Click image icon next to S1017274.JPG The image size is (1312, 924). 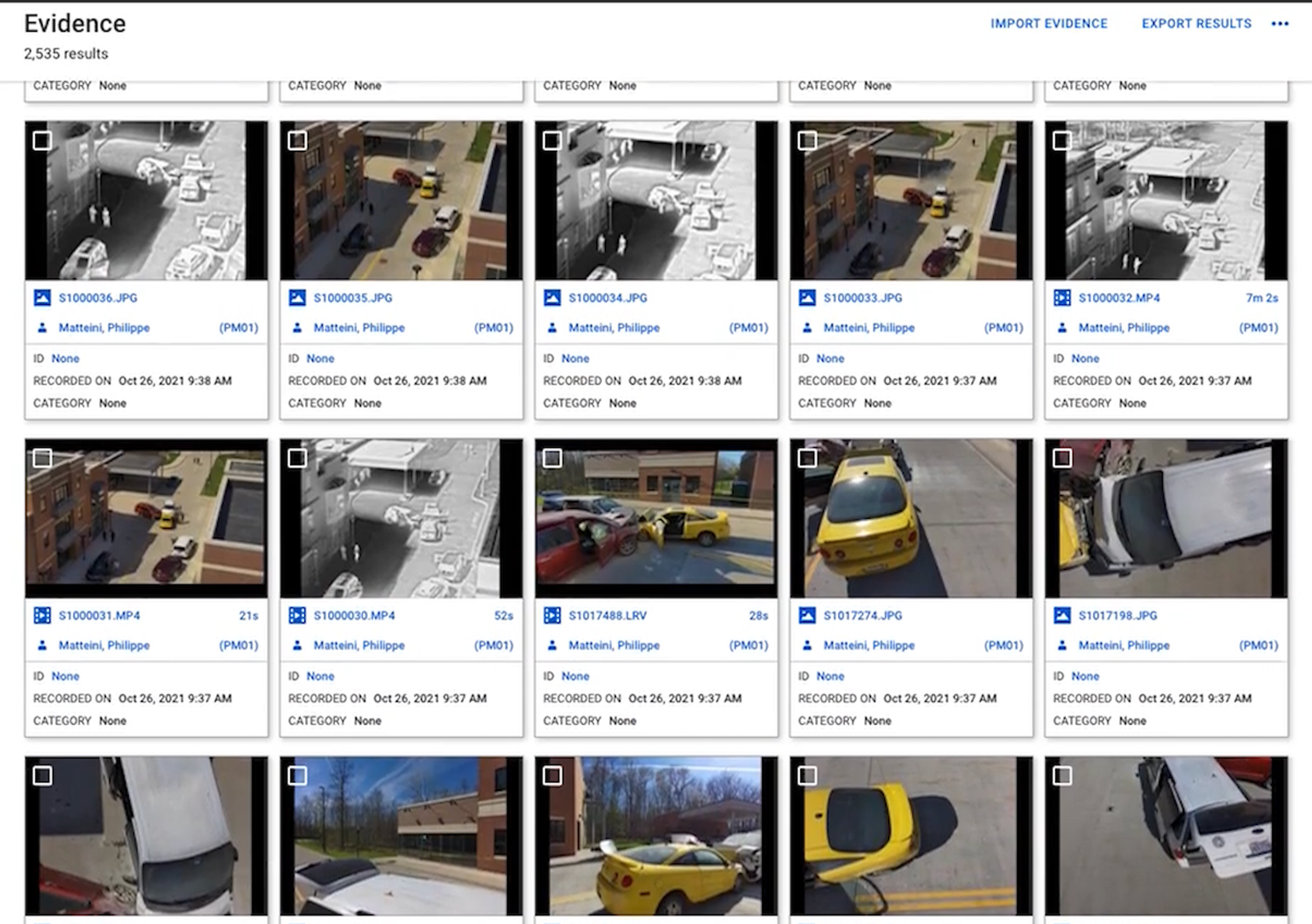807,615
